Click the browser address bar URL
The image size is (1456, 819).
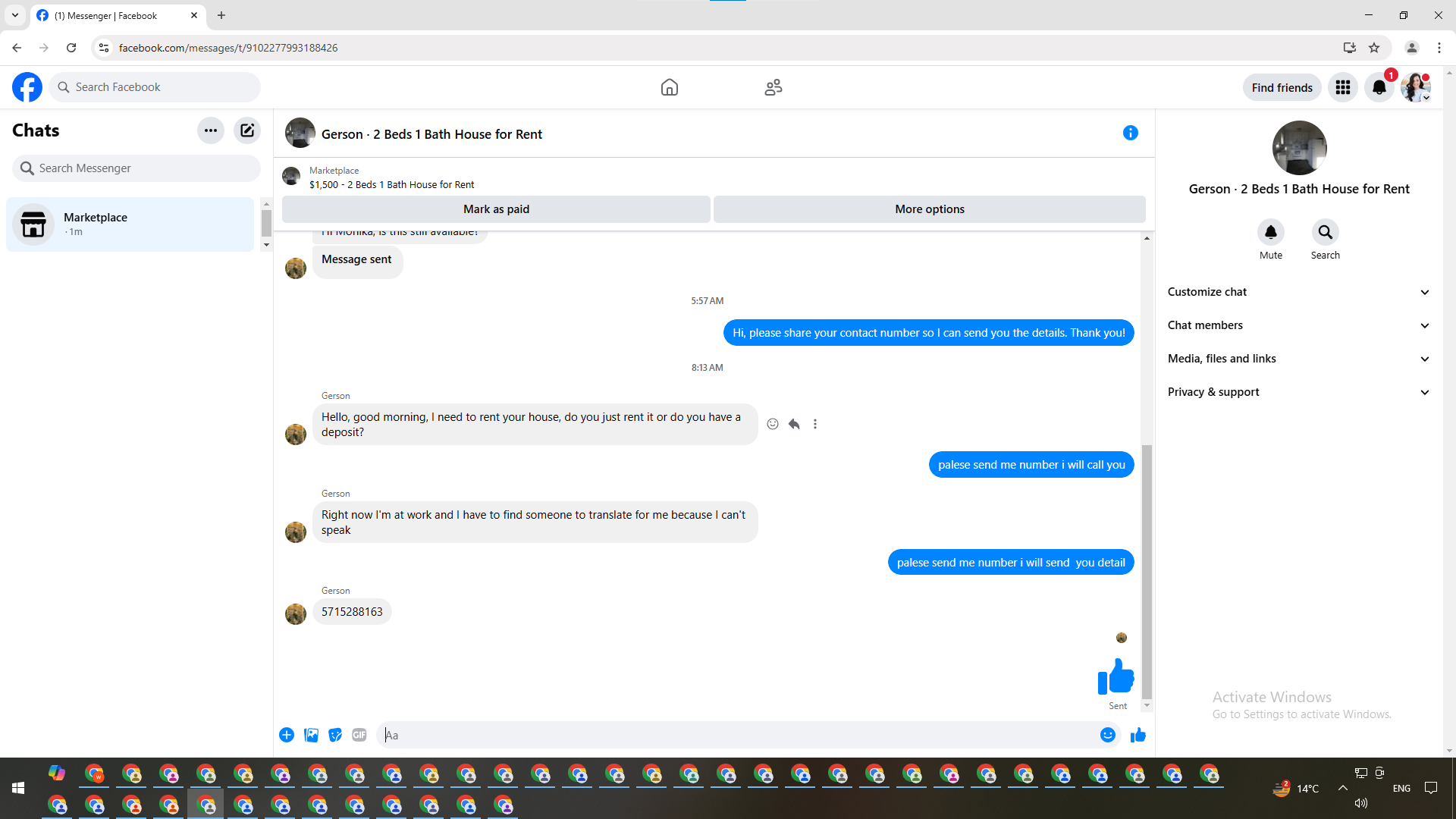[x=228, y=48]
